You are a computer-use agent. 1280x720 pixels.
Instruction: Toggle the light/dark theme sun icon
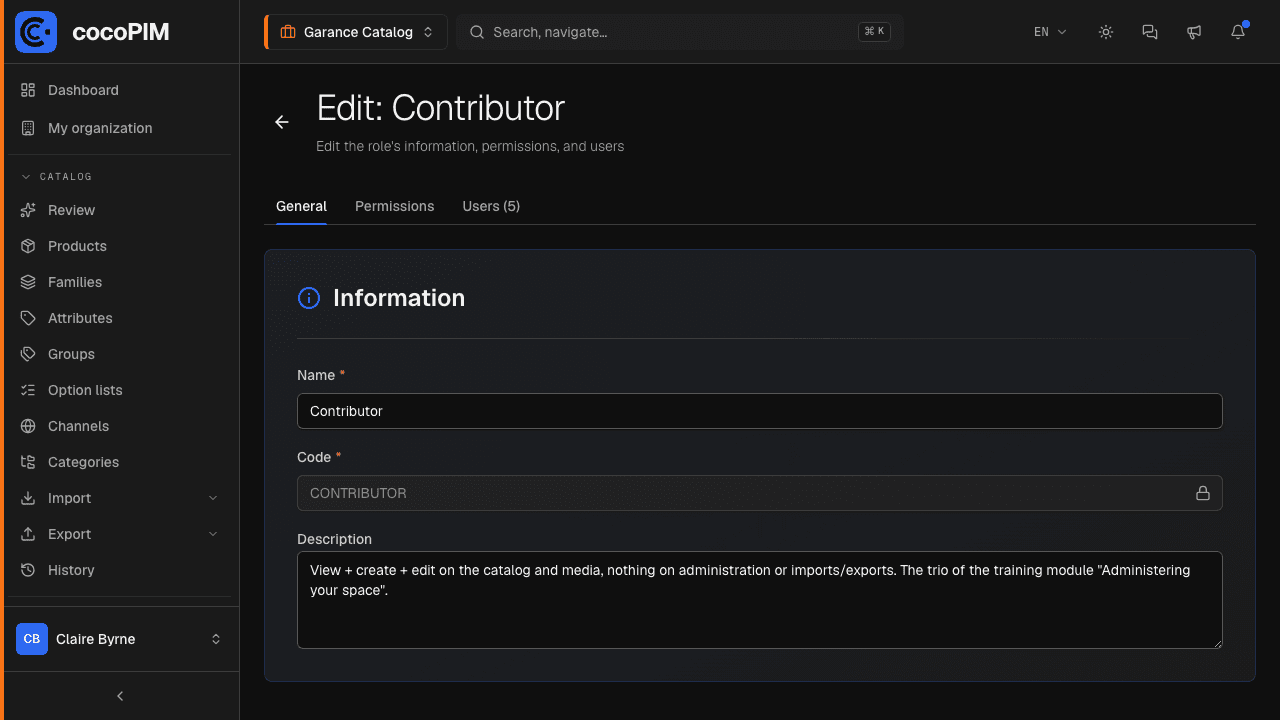coord(1106,32)
